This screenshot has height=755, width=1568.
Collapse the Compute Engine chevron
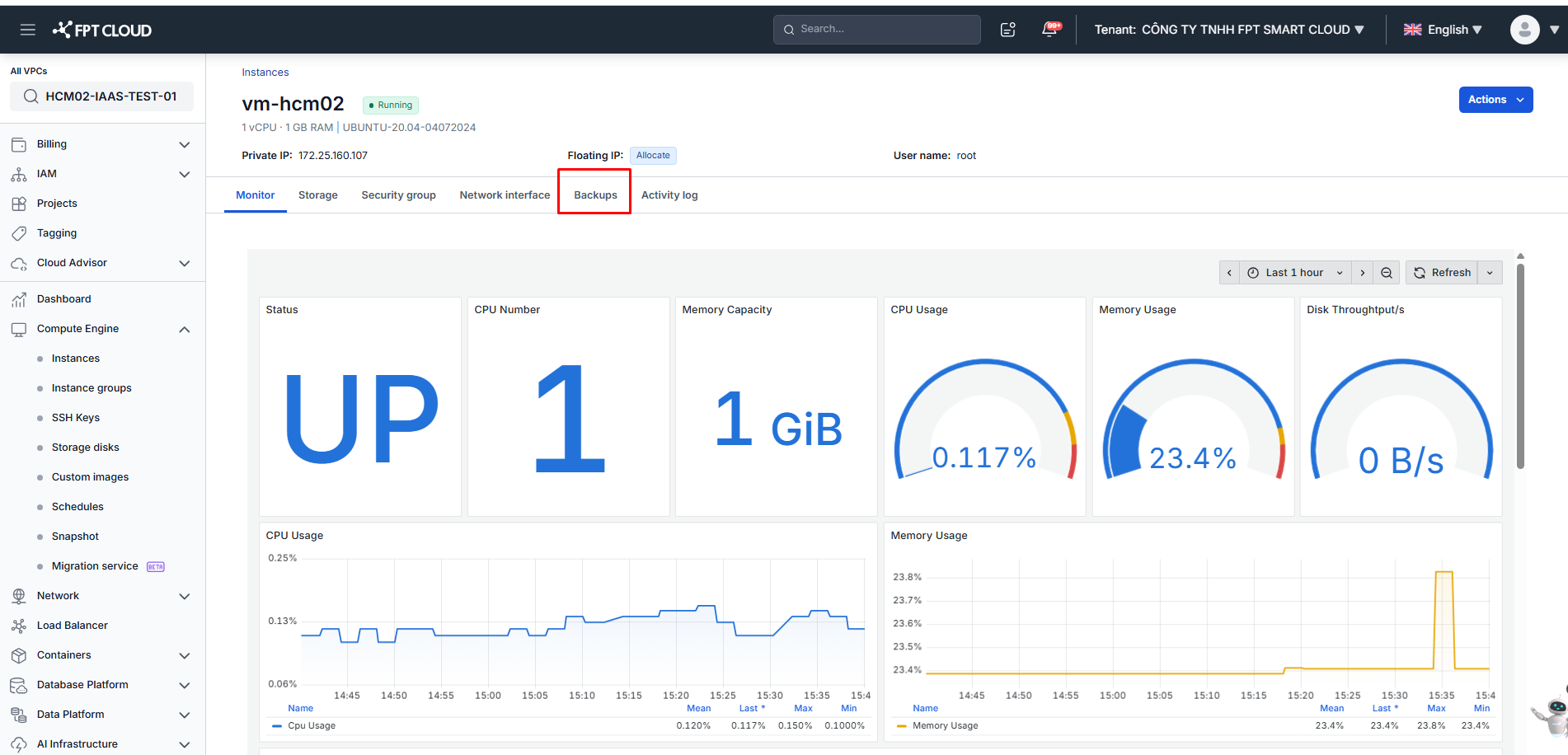click(185, 330)
